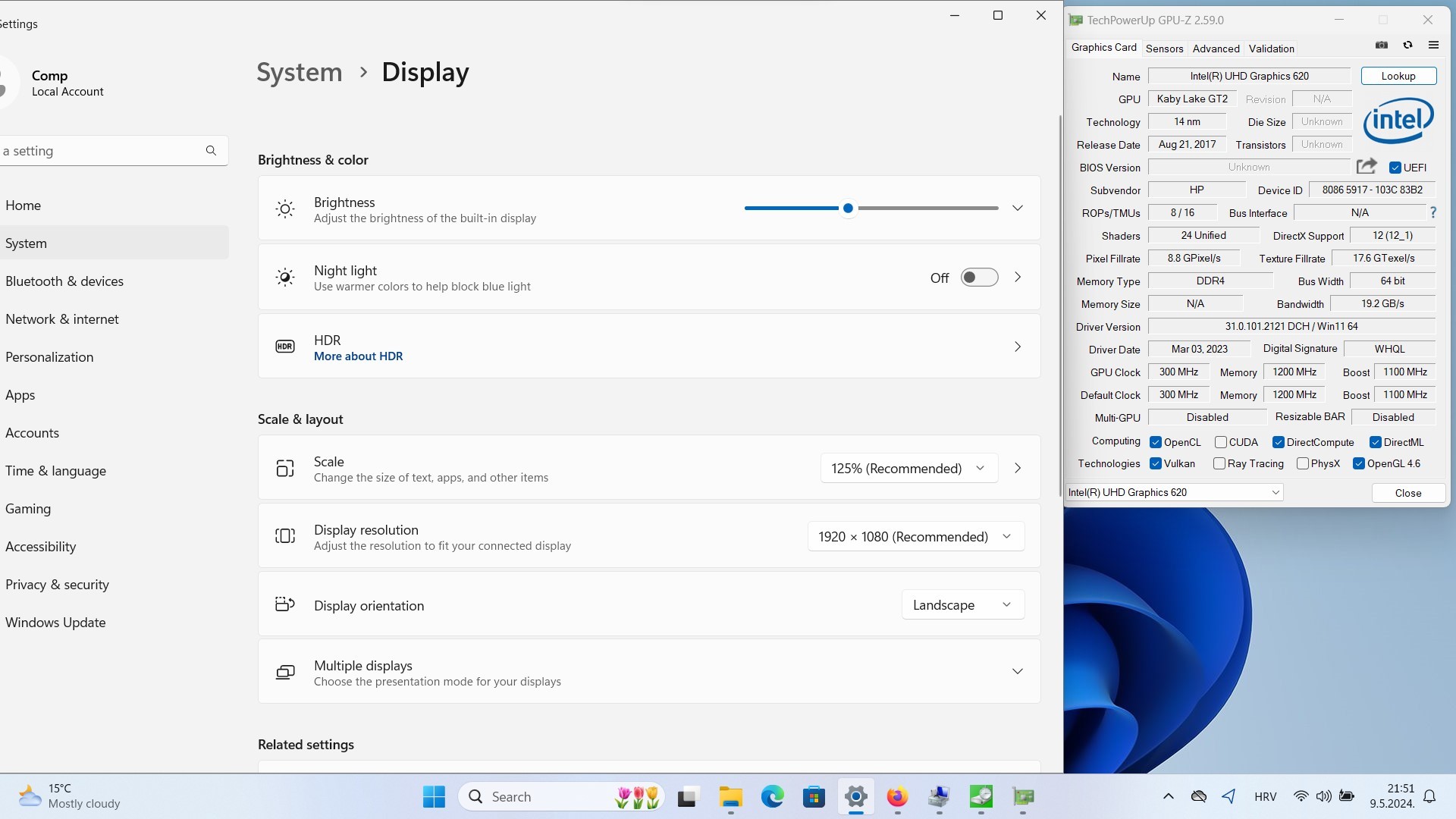Viewport: 1456px width, 819px height.
Task: Click the BIOS export share icon
Action: (x=1367, y=166)
